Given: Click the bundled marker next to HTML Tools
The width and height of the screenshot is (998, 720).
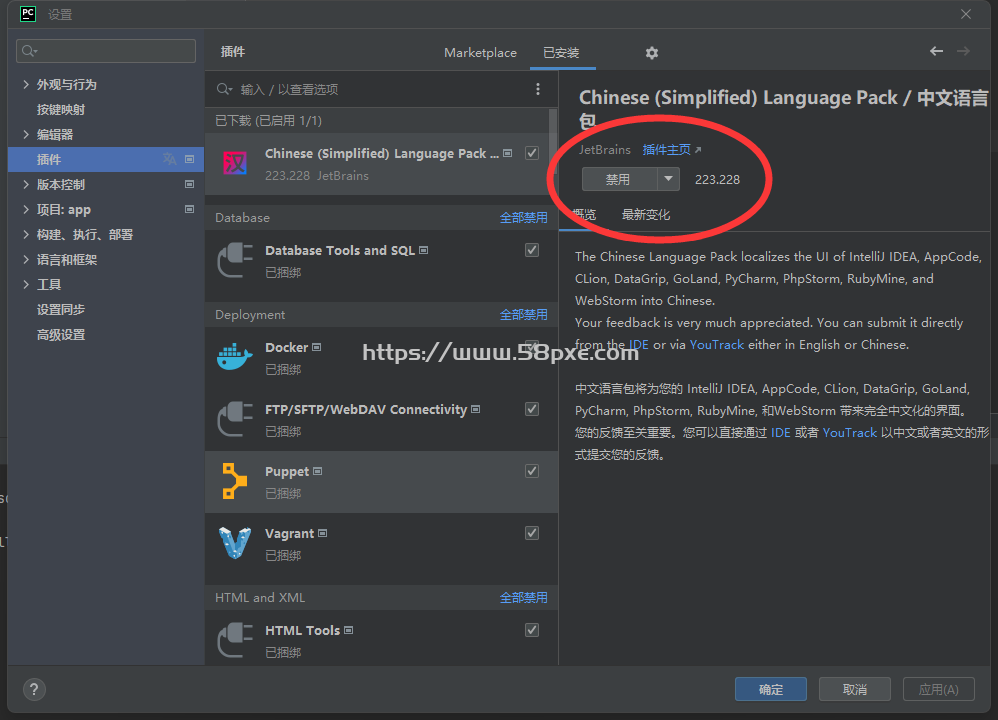Looking at the screenshot, I should pyautogui.click(x=349, y=630).
